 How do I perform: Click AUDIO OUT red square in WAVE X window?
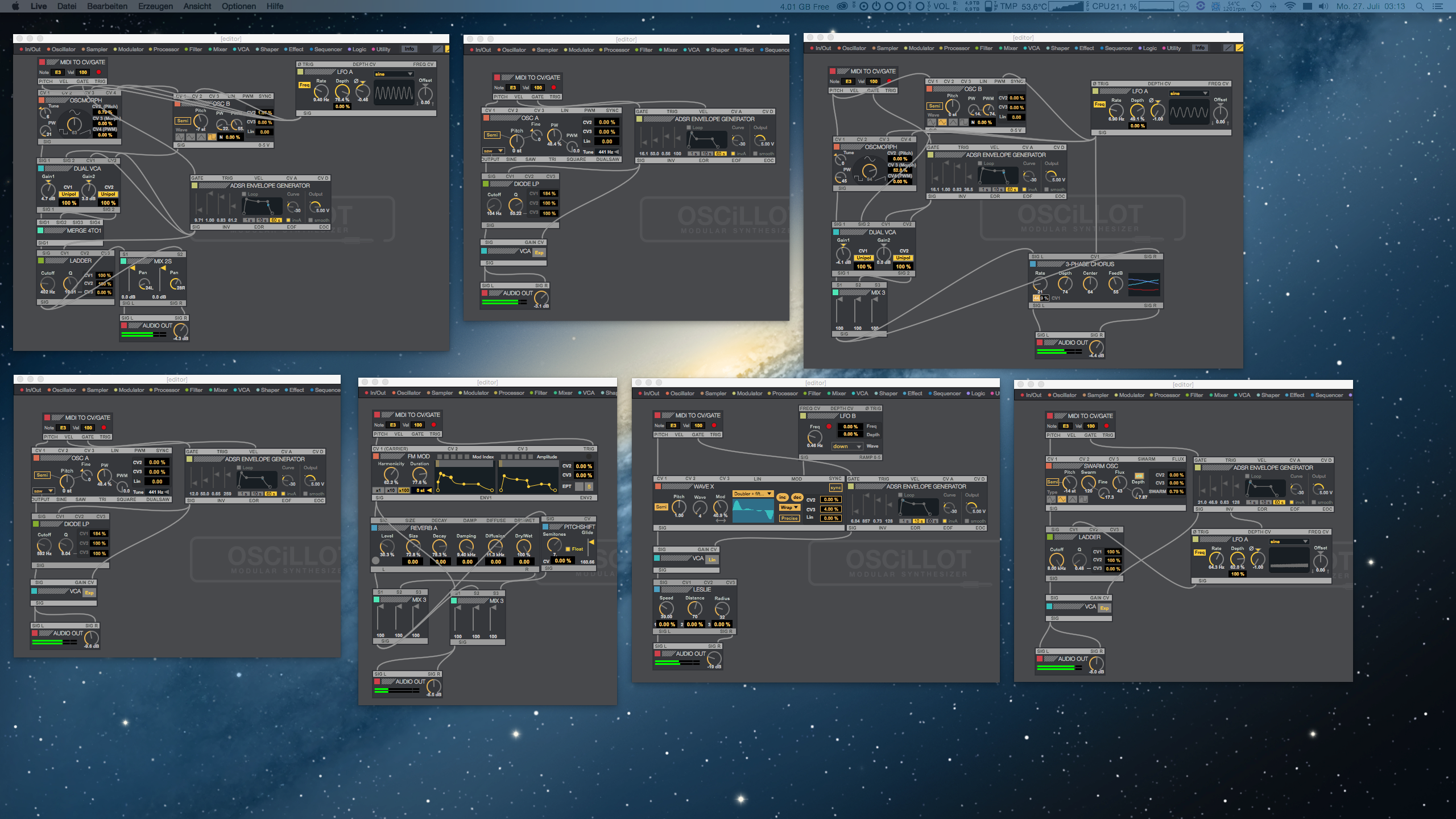[x=658, y=653]
